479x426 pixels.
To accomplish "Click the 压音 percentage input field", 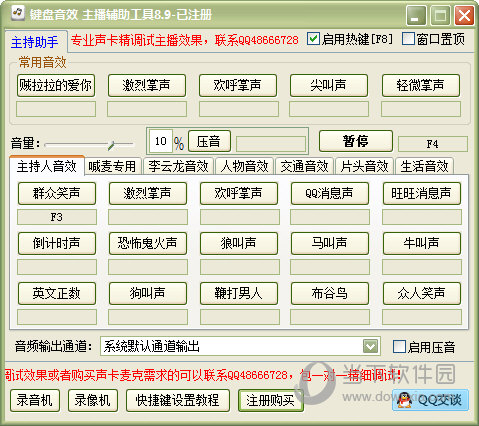I will pos(161,141).
